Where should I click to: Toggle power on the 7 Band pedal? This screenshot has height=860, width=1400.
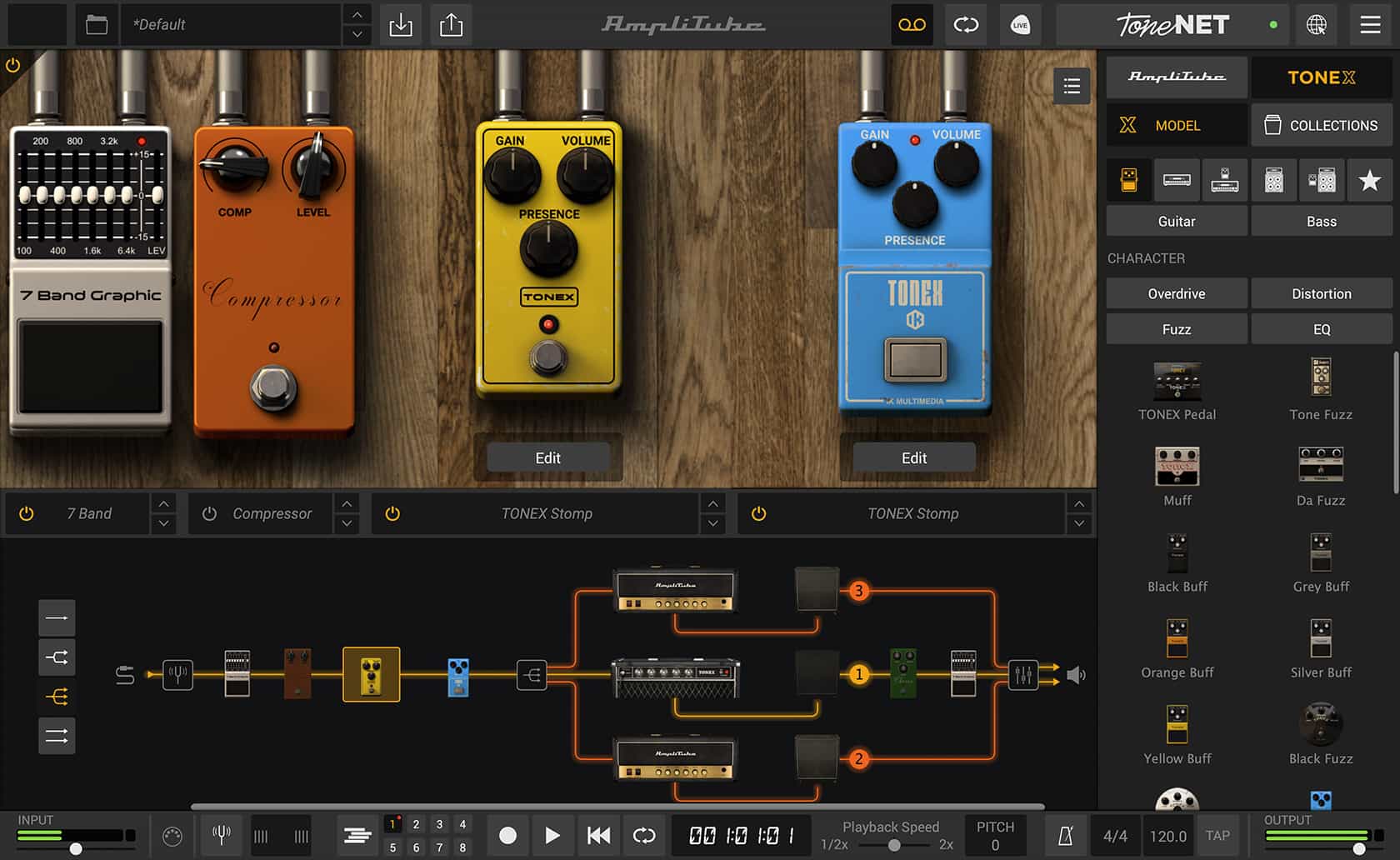(26, 513)
